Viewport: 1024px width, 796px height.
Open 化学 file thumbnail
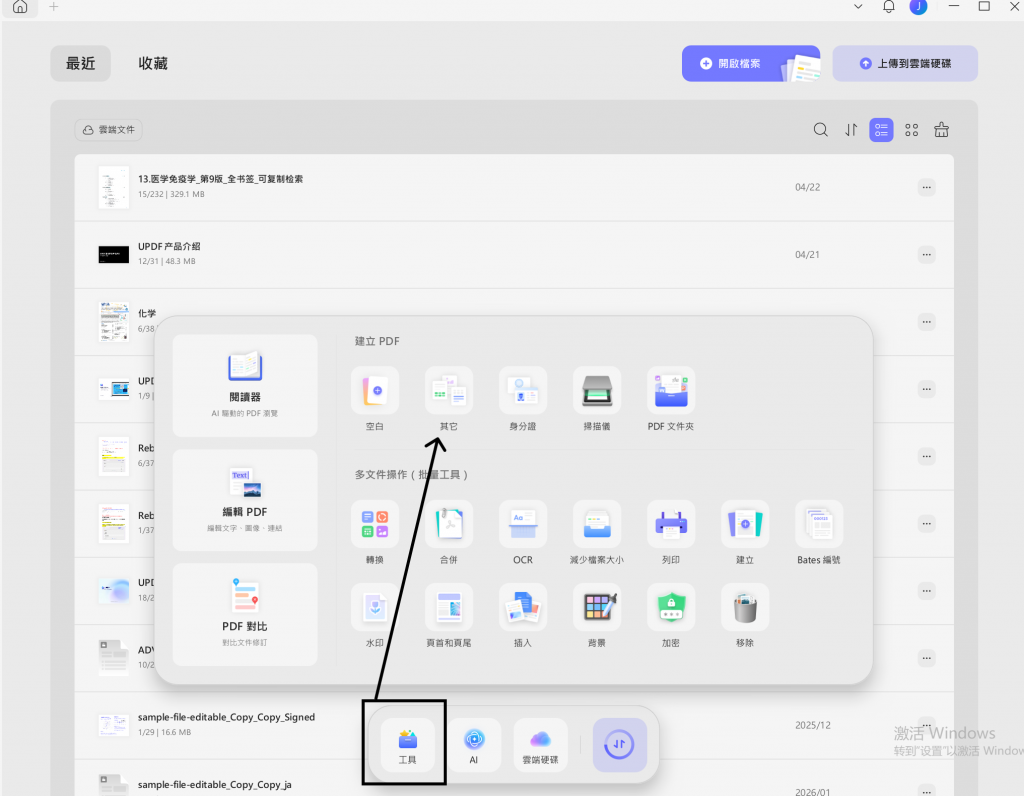(x=114, y=322)
